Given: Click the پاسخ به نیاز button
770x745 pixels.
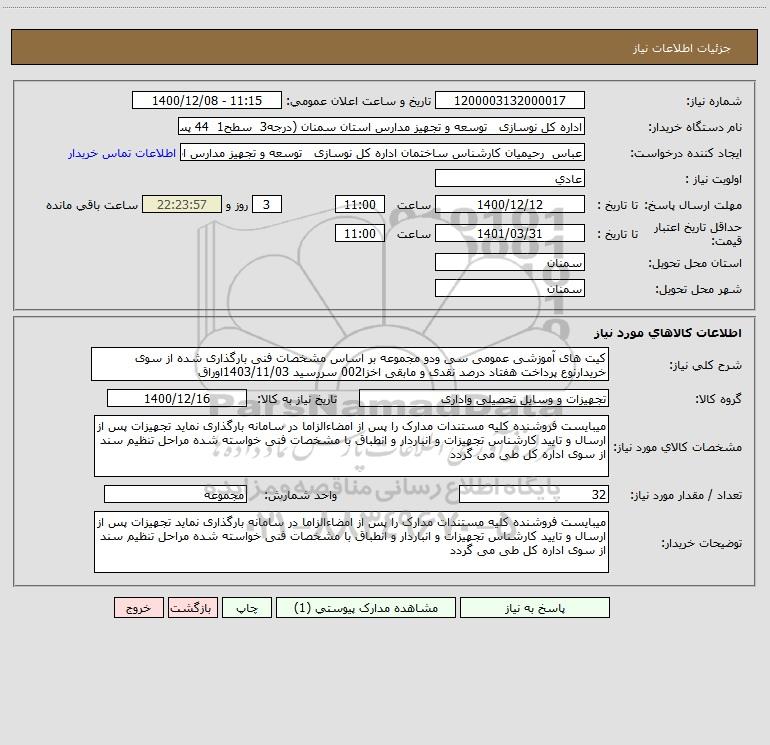Looking at the screenshot, I should pyautogui.click(x=535, y=607).
